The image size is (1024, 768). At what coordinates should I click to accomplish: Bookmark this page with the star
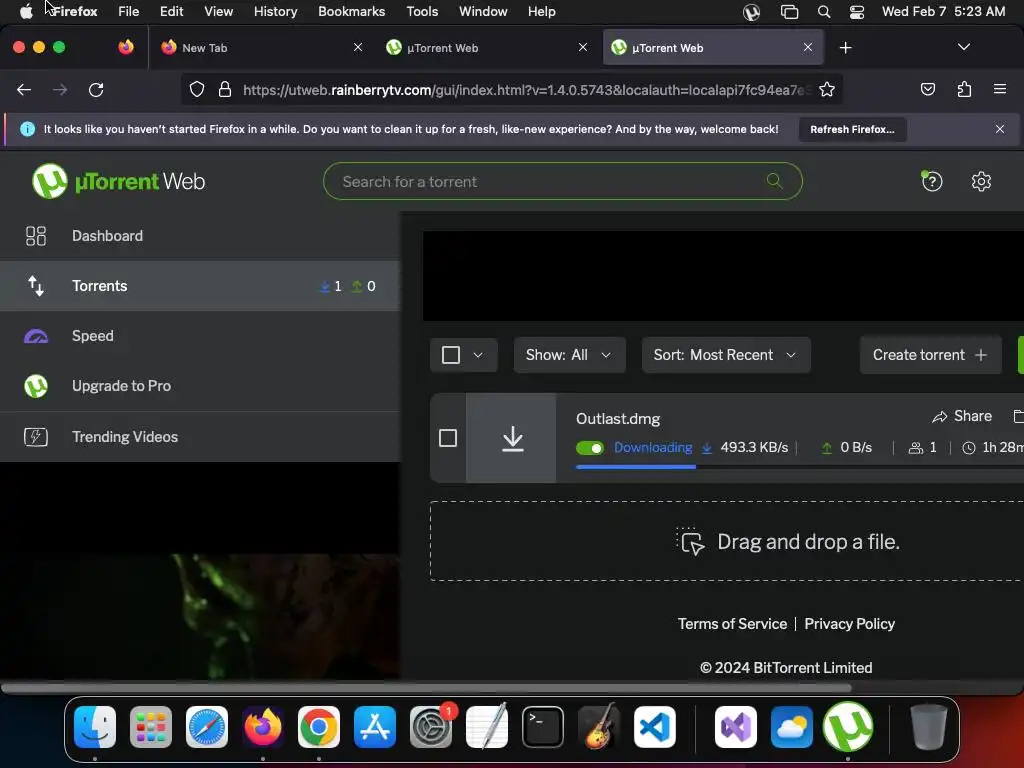pyautogui.click(x=827, y=89)
